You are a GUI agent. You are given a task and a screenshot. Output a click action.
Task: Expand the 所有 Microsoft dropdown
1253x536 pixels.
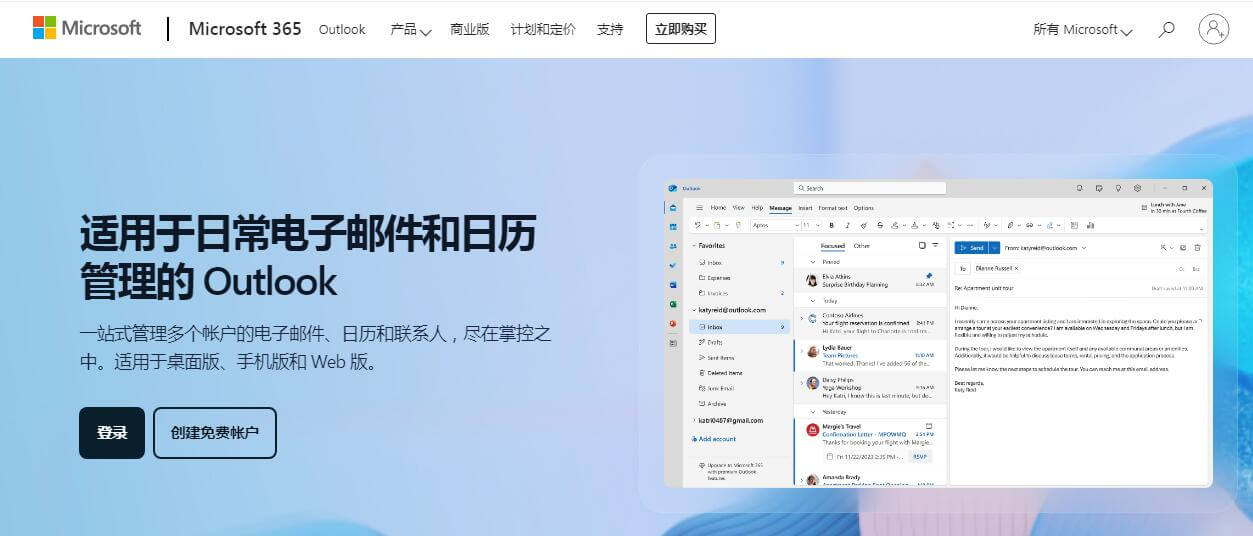1082,29
